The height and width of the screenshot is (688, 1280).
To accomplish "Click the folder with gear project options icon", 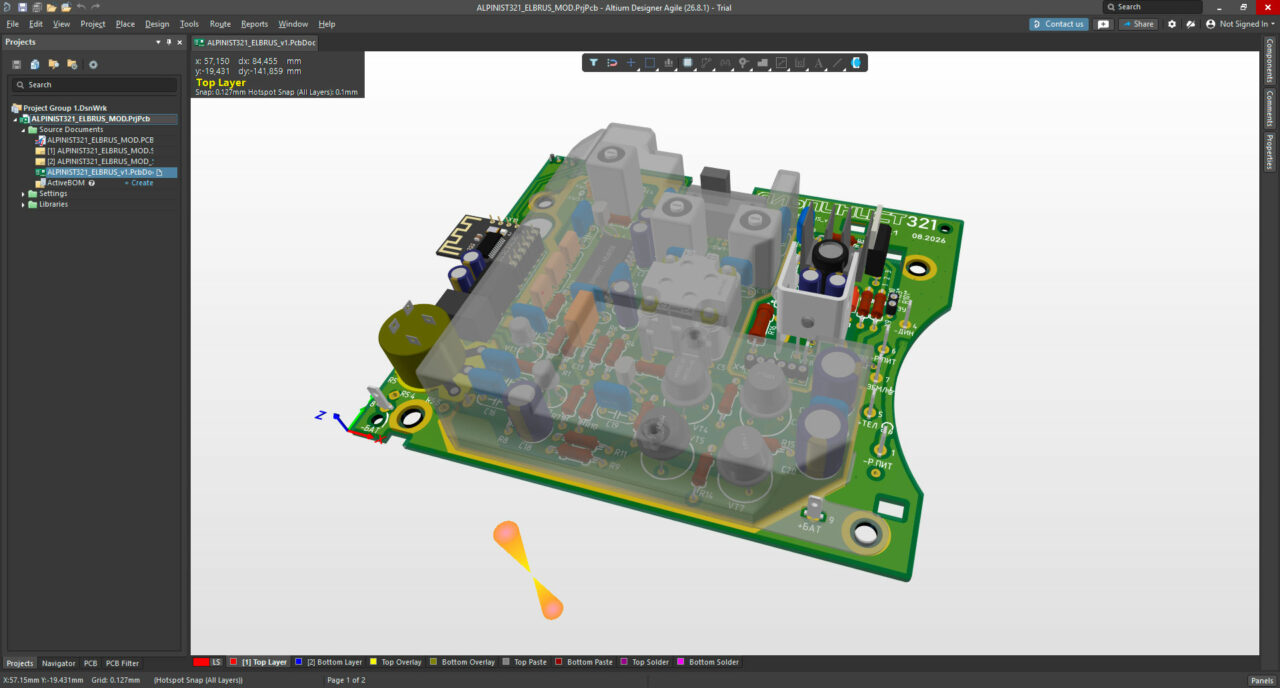I will click(72, 64).
